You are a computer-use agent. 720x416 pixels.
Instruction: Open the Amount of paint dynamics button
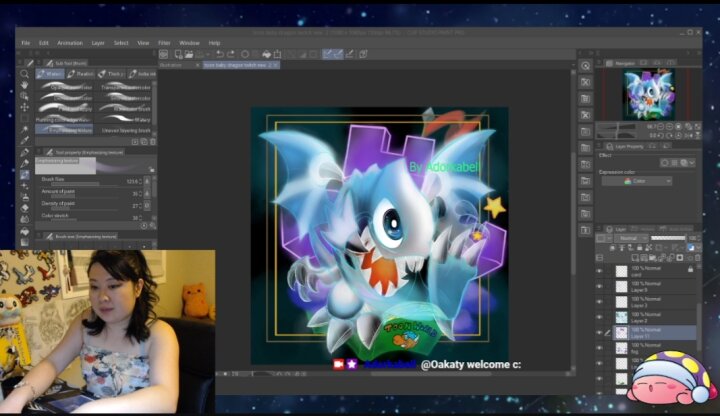pyautogui.click(x=147, y=194)
